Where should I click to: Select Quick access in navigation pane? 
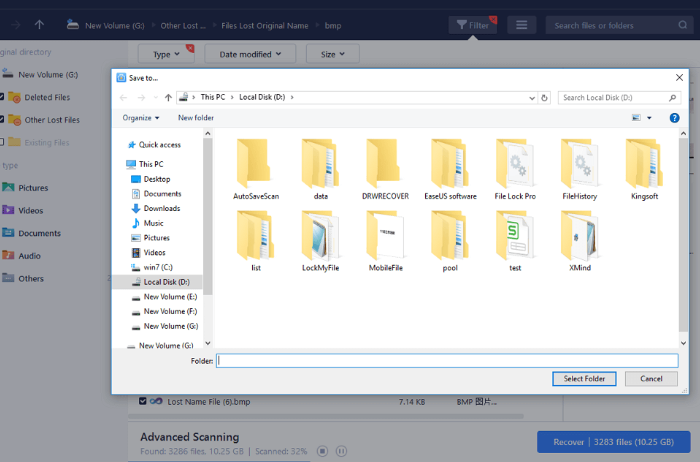click(154, 145)
